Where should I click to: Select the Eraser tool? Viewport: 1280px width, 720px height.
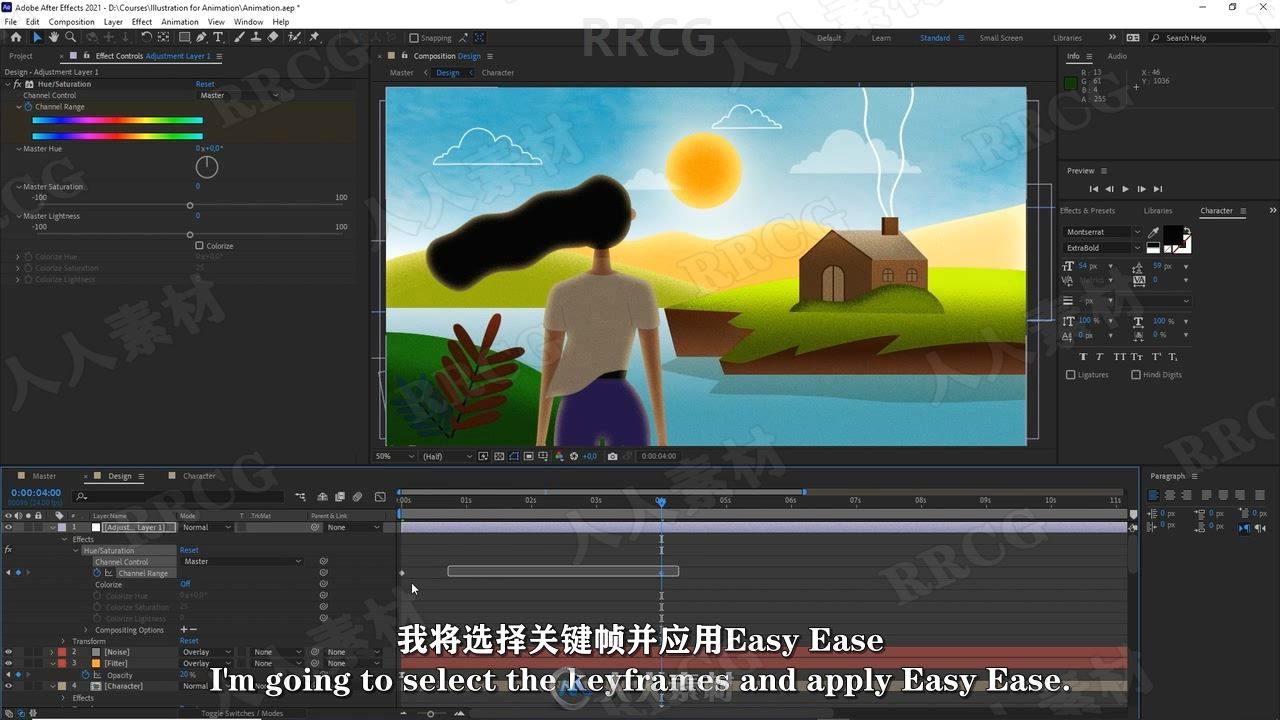[x=273, y=37]
